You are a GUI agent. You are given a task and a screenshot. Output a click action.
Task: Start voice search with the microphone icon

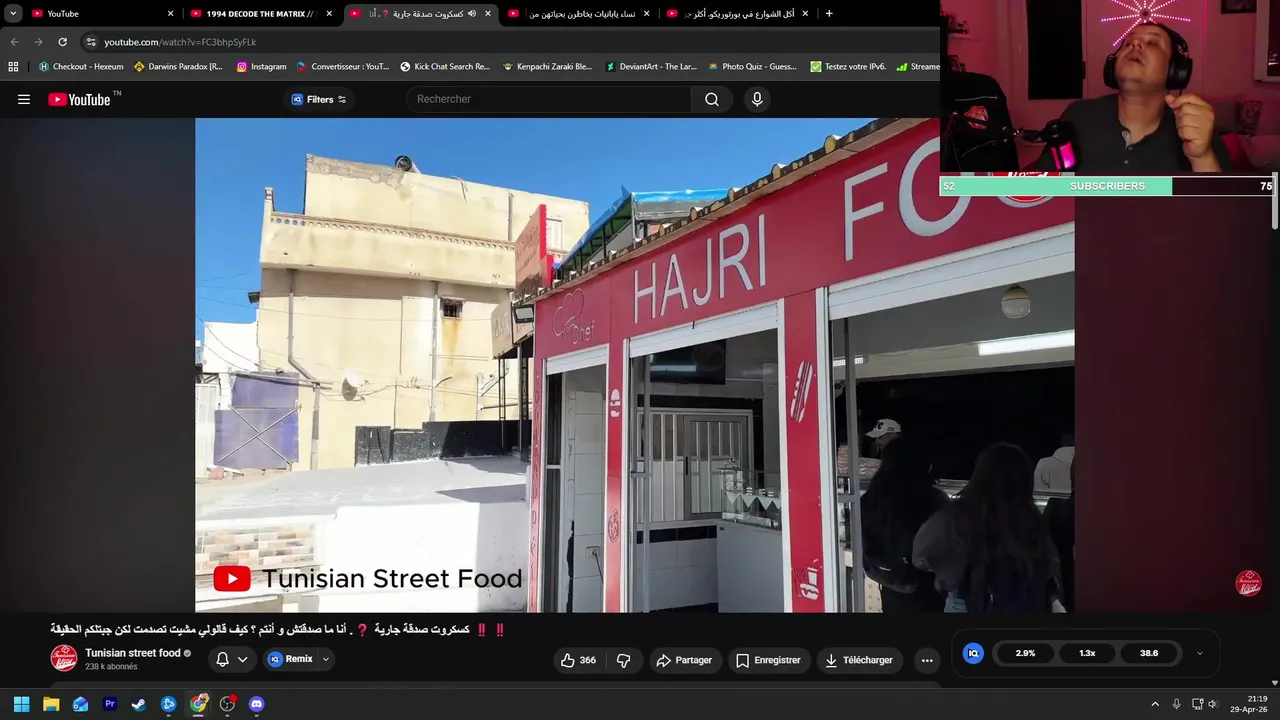757,99
